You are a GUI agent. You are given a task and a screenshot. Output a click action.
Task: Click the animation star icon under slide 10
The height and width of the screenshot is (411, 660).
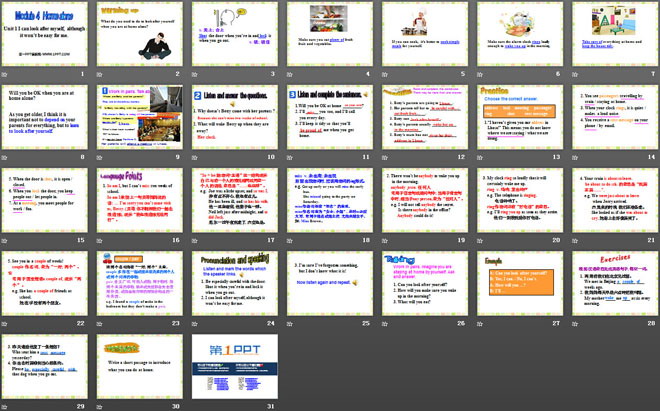coord(195,157)
